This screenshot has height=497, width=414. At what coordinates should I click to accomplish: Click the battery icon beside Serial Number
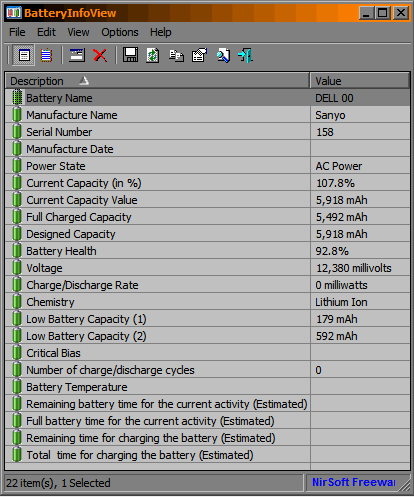coord(17,132)
